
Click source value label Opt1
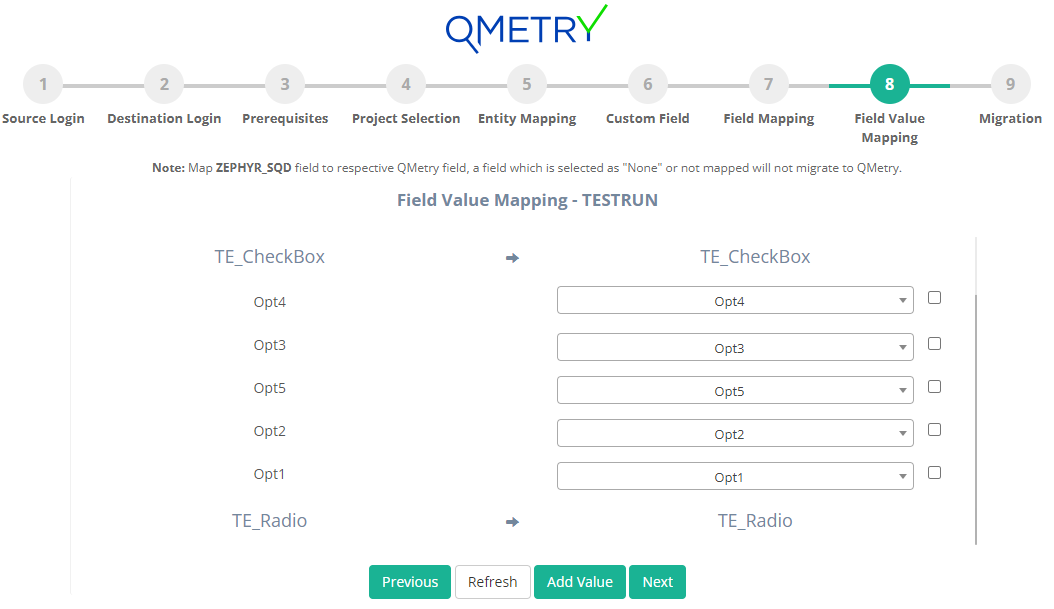270,475
